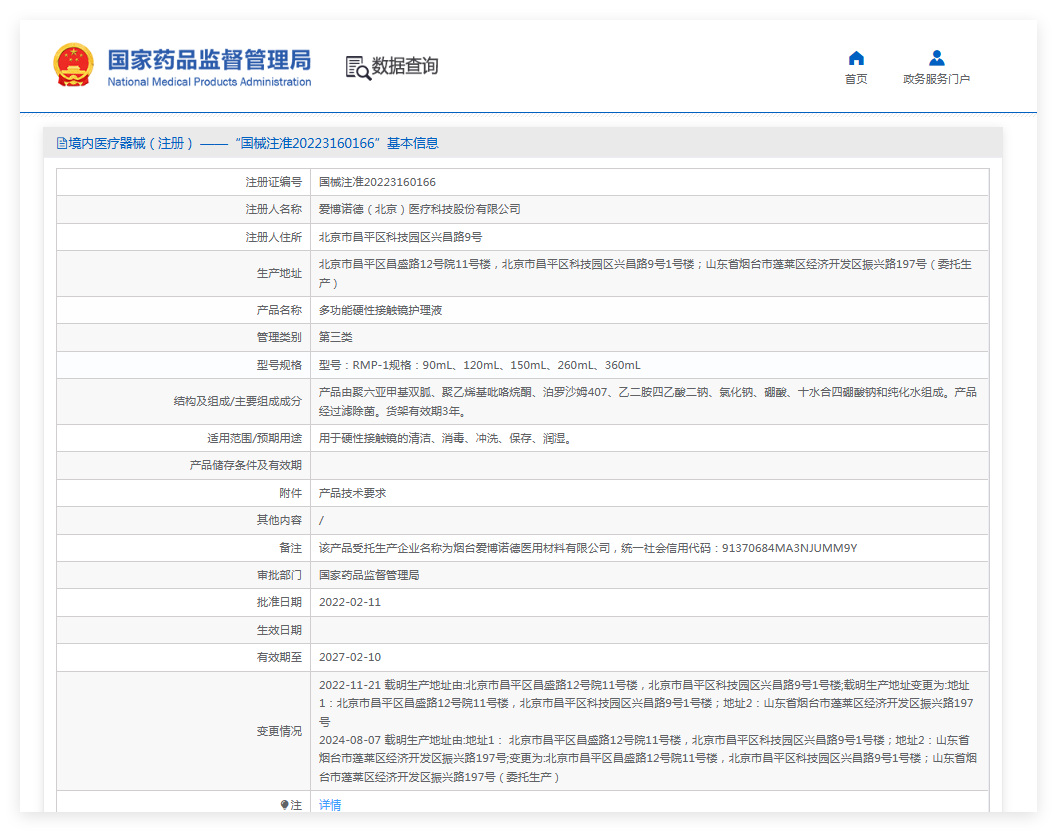Click the 变更情况 label
Screen dimensions: 1057x832
[x=279, y=731]
